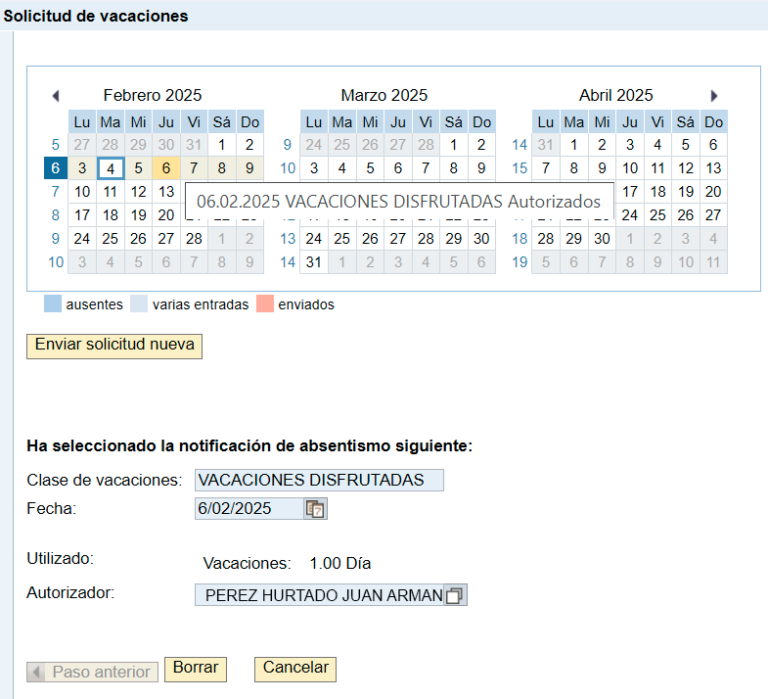This screenshot has height=699, width=768.
Task: Click the Autorizador name field
Action: (x=320, y=596)
